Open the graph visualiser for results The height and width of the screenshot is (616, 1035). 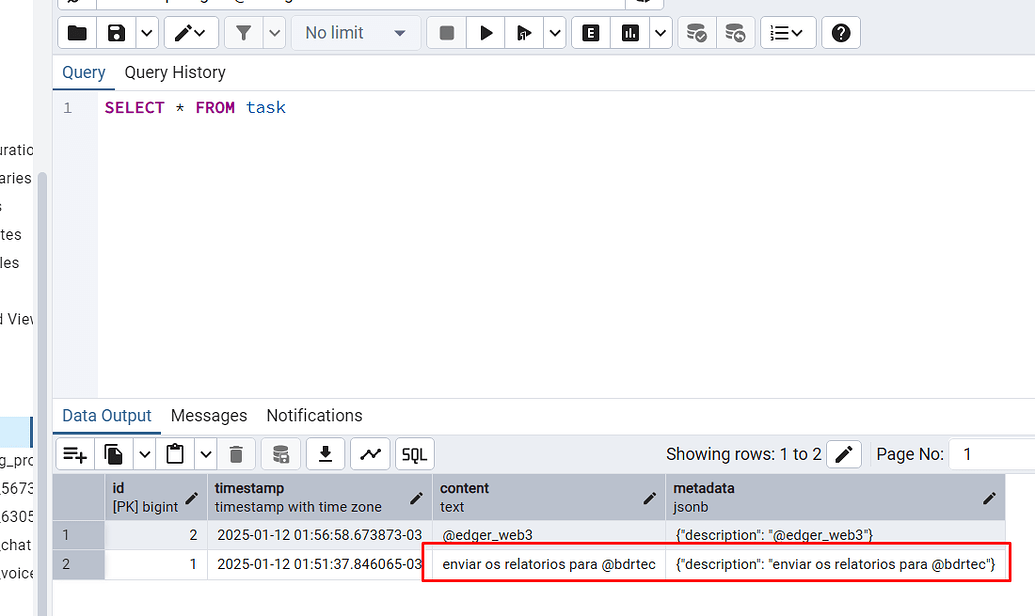coord(370,453)
